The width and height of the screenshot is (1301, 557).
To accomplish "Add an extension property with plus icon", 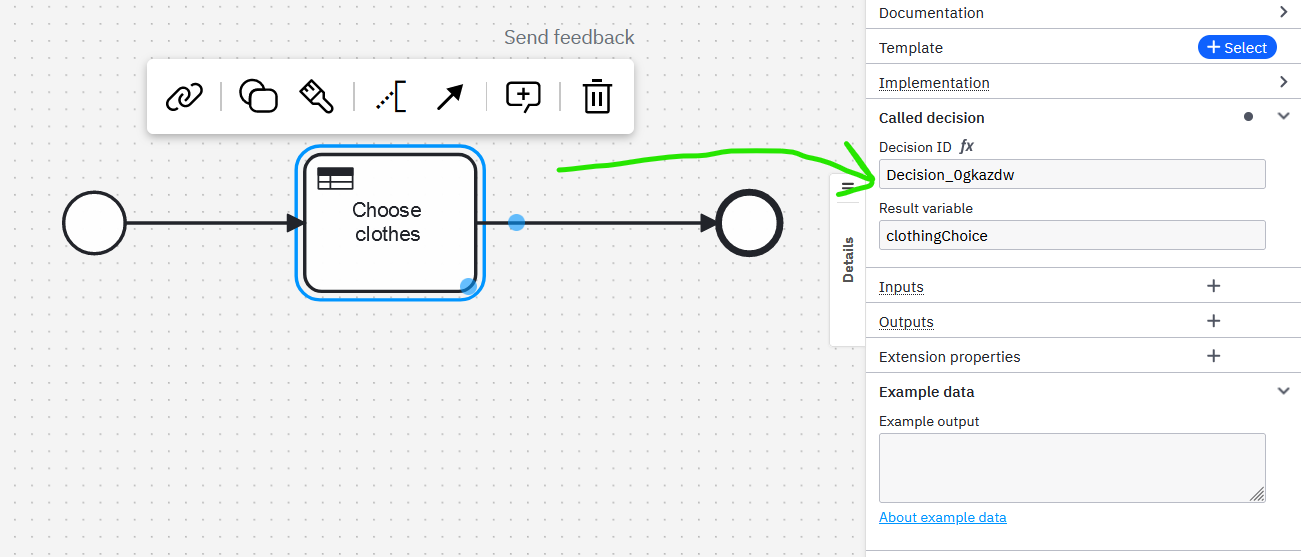I will point(1214,356).
